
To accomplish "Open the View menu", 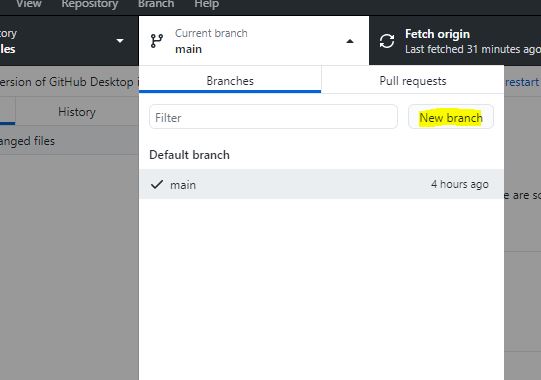I will (29, 4).
